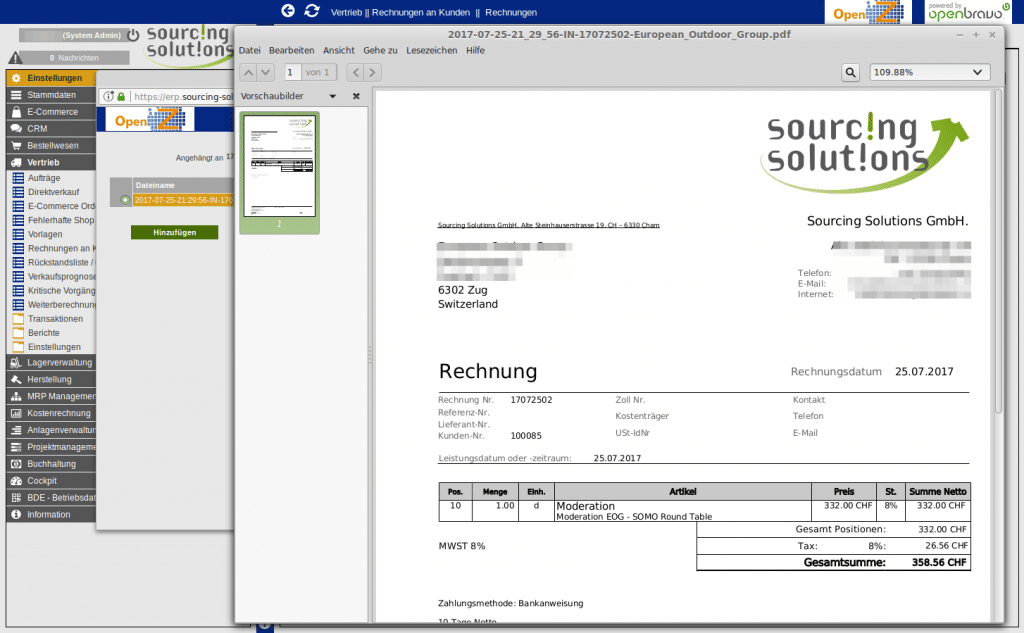Refresh the page with the top bar reload icon
Image resolution: width=1024 pixels, height=633 pixels.
coord(312,11)
